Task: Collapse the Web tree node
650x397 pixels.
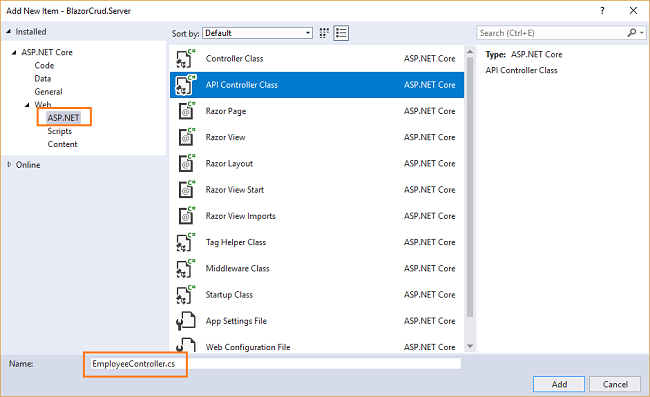Action: coord(27,105)
